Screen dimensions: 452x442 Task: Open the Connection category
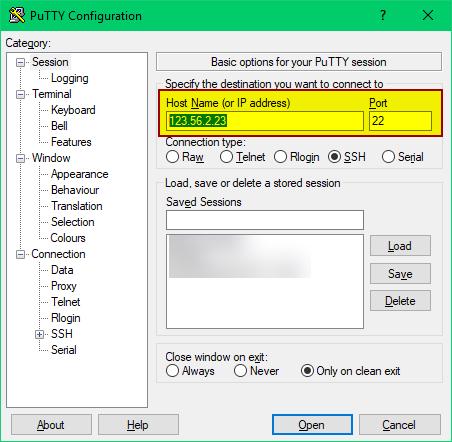(x=58, y=254)
